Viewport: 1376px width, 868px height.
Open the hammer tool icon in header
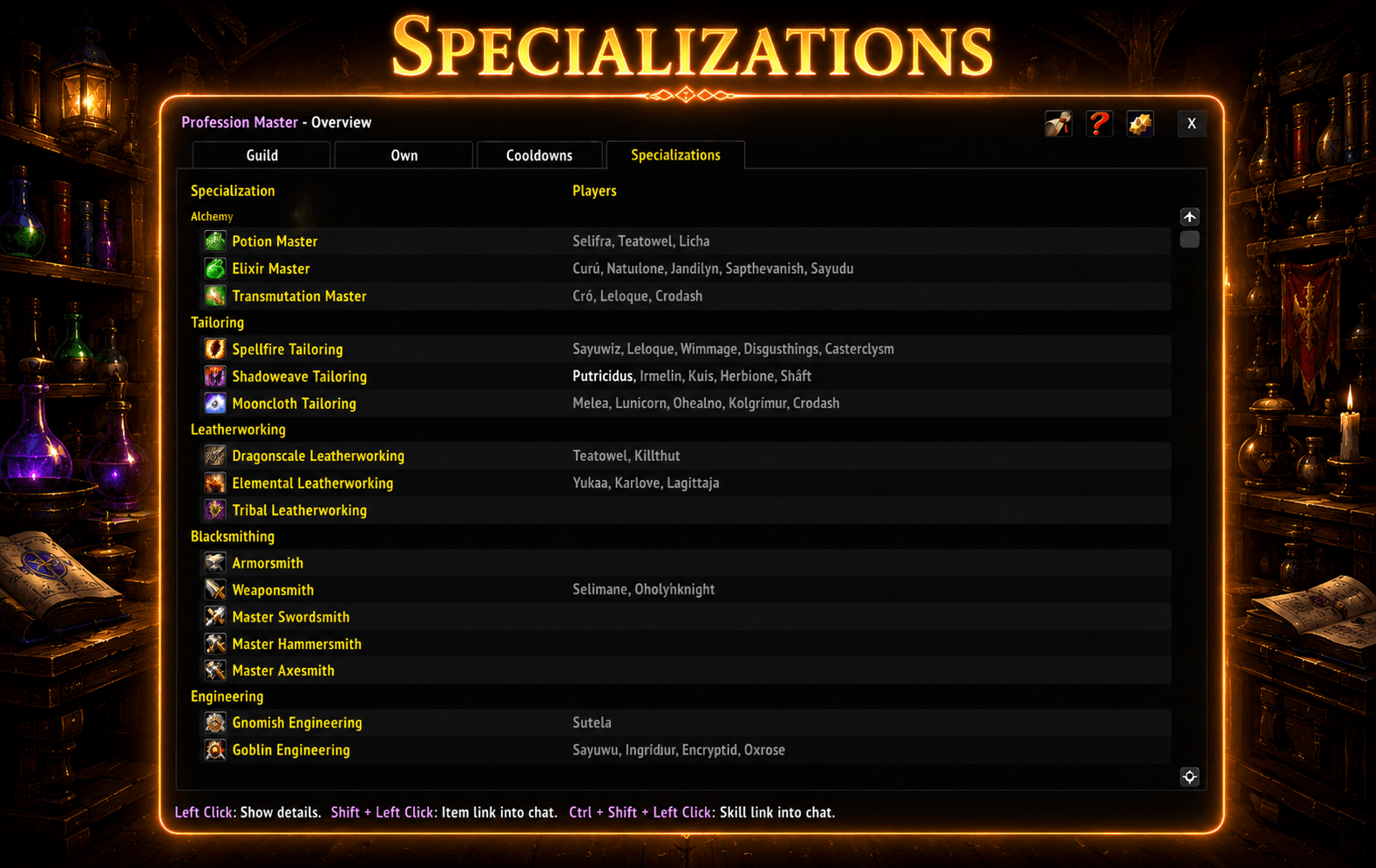[1058, 124]
